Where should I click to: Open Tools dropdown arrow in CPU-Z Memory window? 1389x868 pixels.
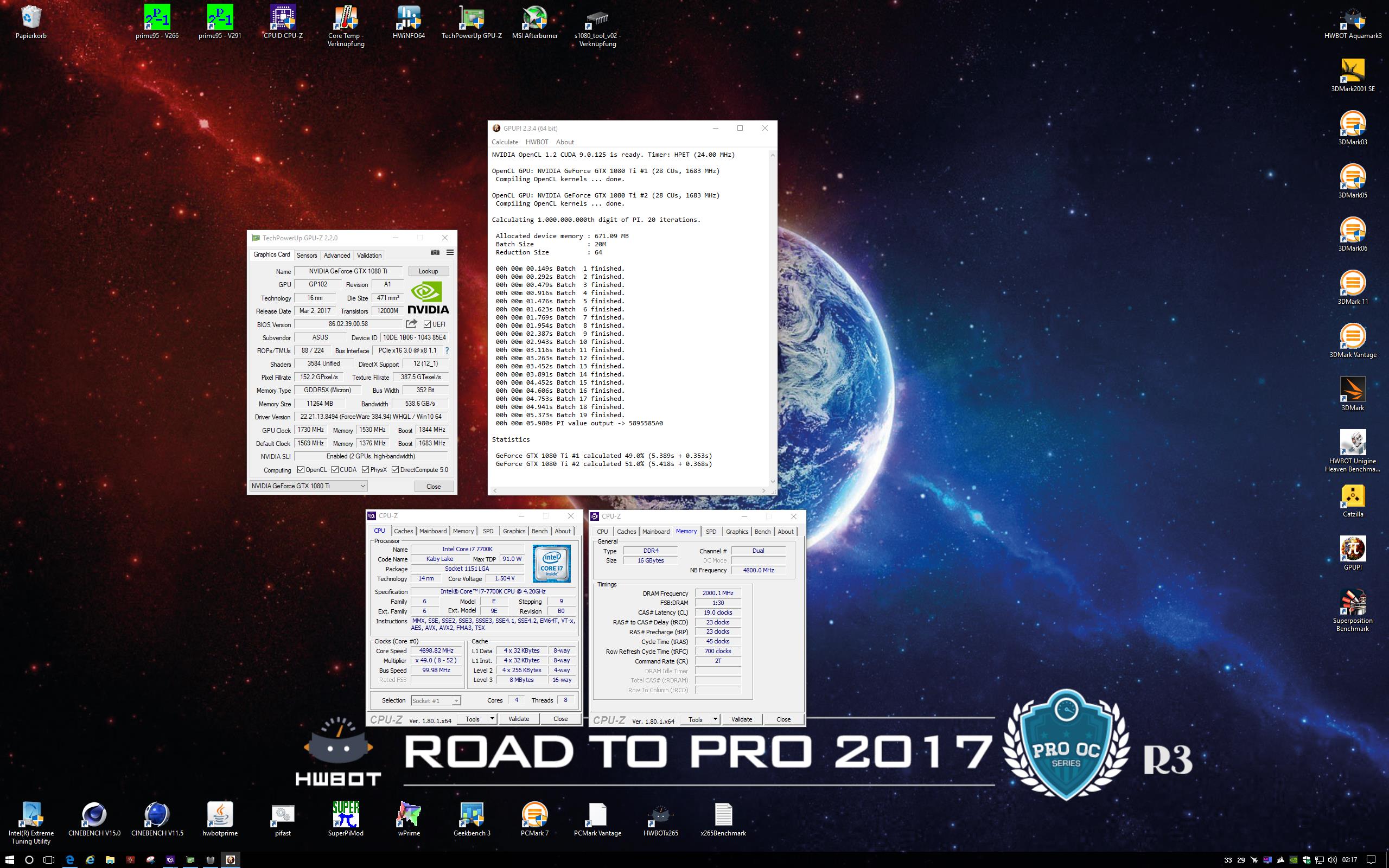(x=715, y=719)
